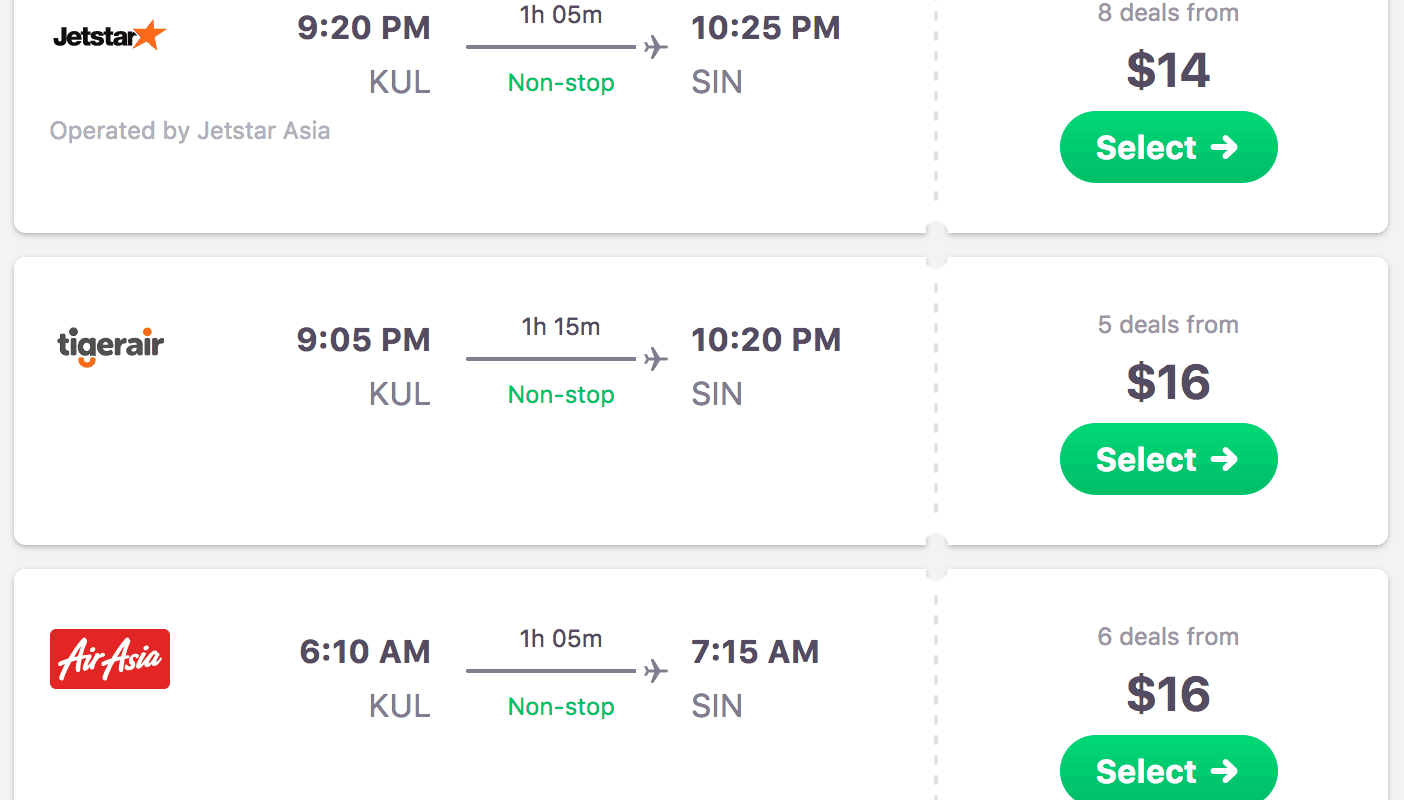Image resolution: width=1404 pixels, height=800 pixels.
Task: Click the 7:15 AM arrival time
Action: click(755, 652)
